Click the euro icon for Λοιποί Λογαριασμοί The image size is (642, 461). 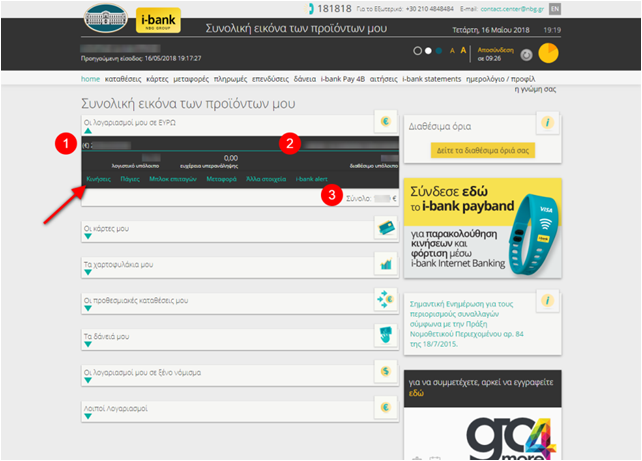386,407
